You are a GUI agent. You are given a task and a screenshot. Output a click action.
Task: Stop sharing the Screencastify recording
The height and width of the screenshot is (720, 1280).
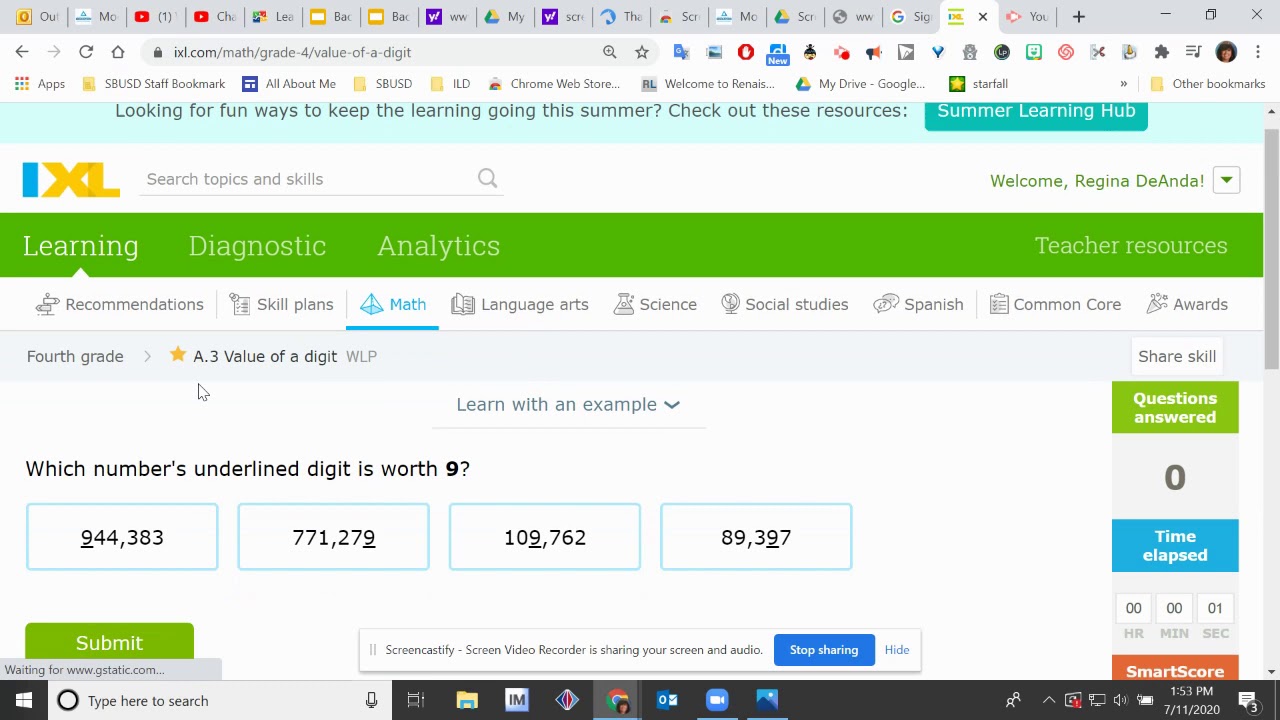824,650
